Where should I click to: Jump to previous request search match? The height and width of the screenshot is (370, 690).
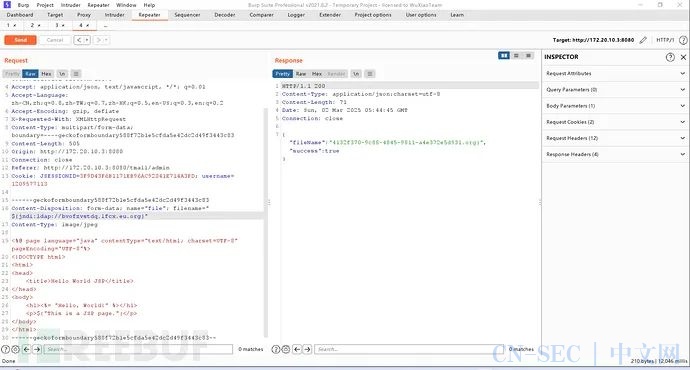[26, 349]
